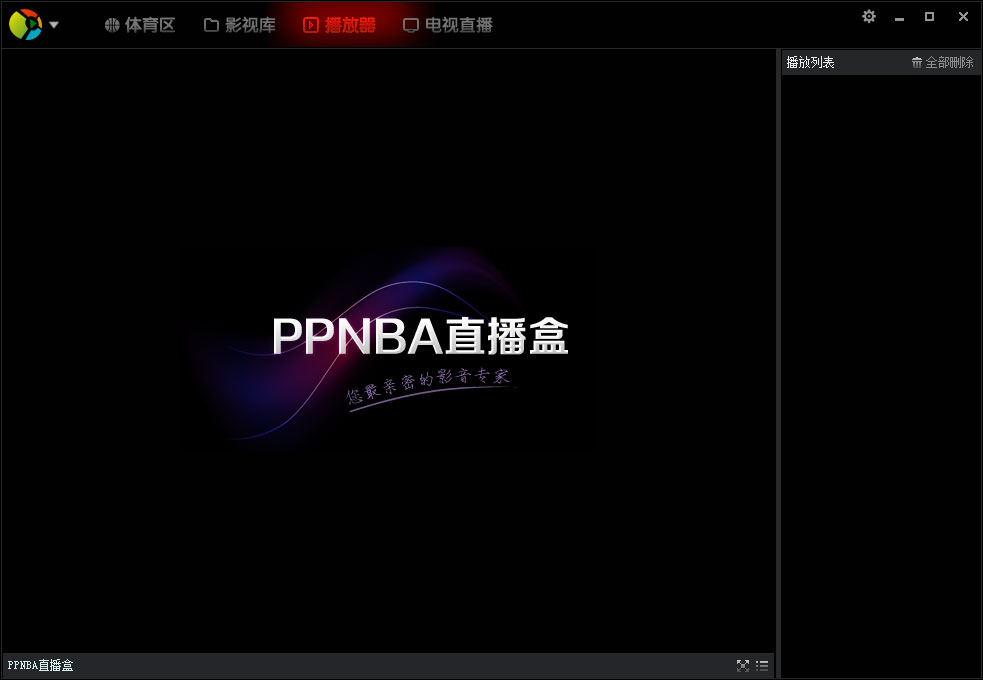Open the dropdown arrow beside the logo
This screenshot has width=983, height=680.
coord(52,24)
